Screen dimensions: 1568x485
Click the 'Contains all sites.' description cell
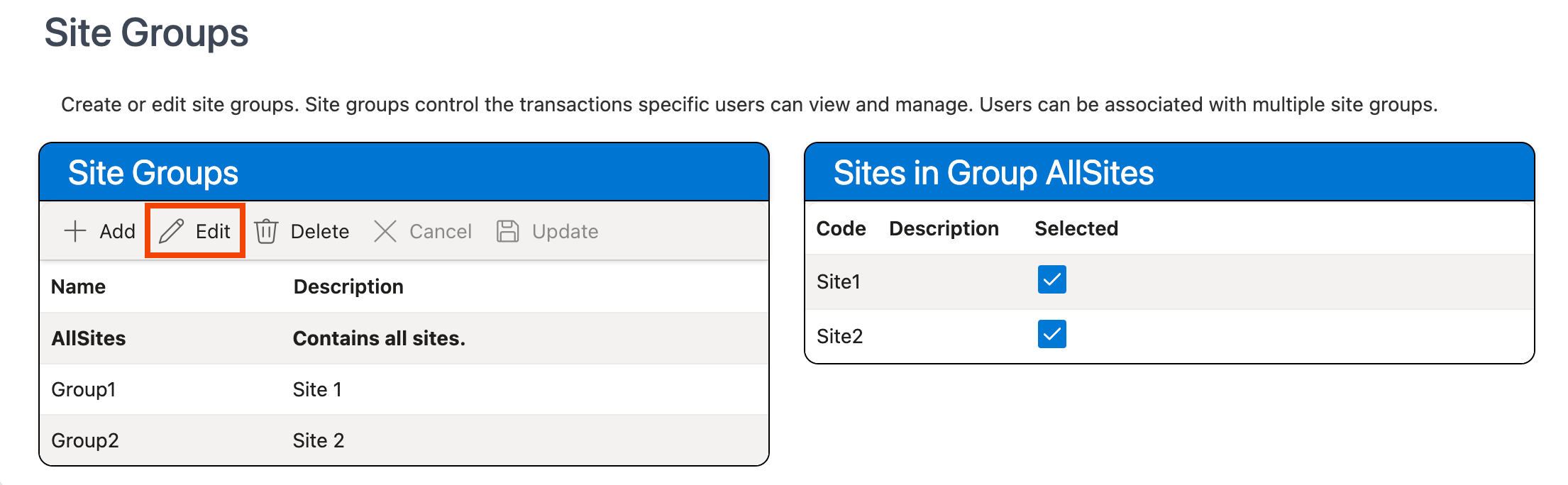pyautogui.click(x=379, y=338)
